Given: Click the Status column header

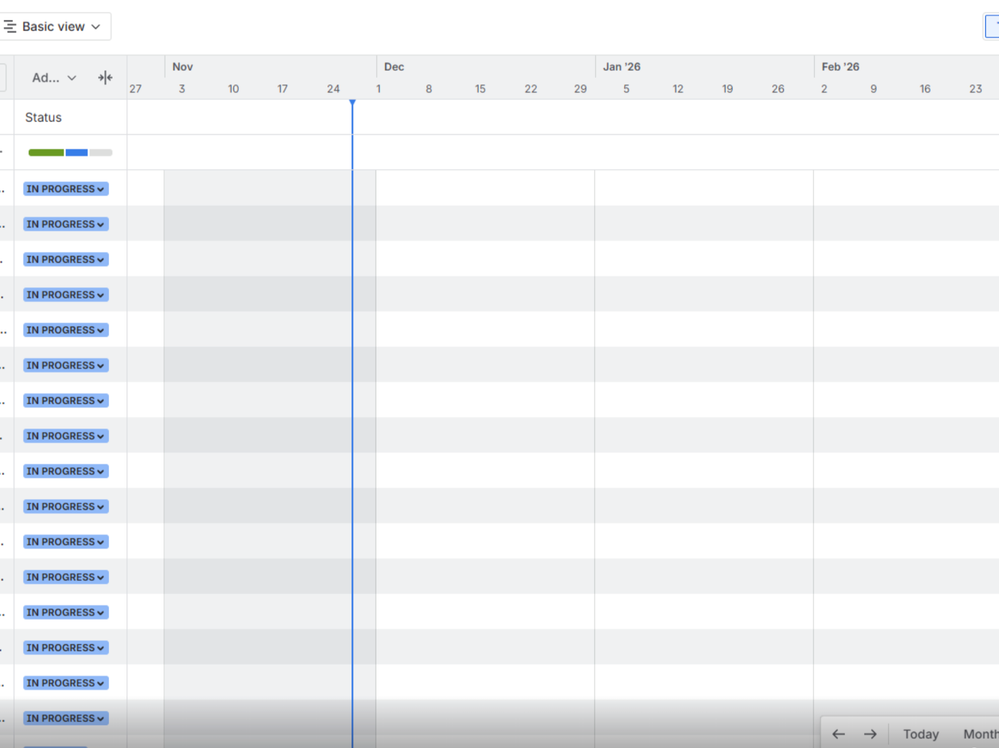Looking at the screenshot, I should click(x=43, y=117).
